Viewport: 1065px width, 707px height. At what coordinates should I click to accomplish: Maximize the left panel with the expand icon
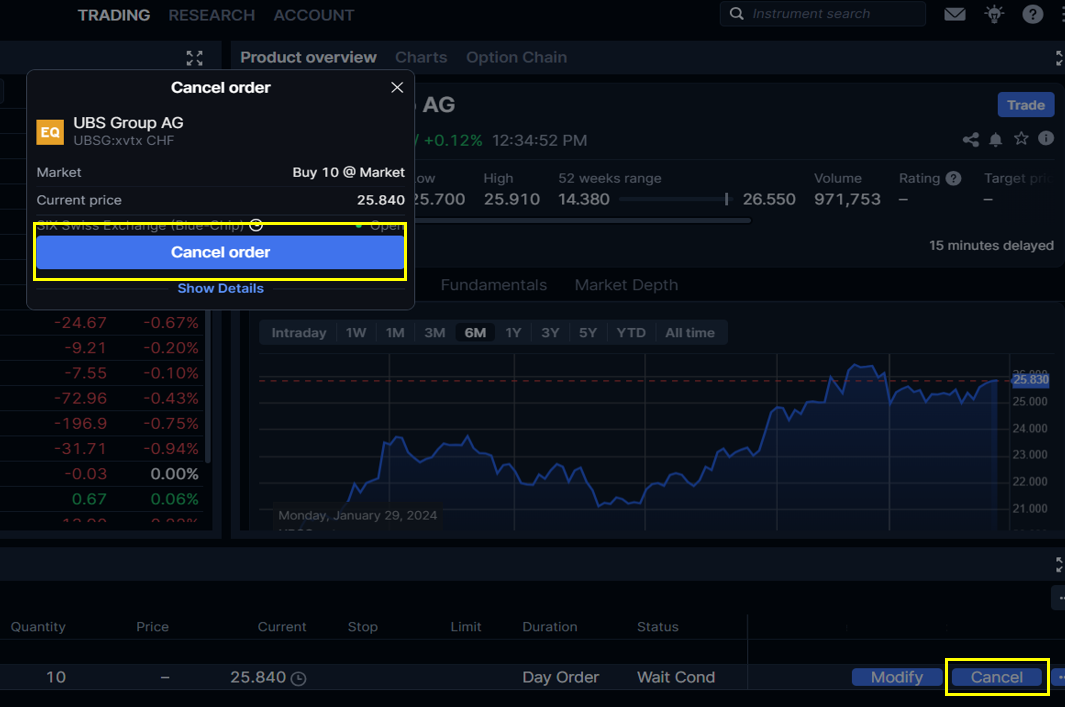(194, 58)
